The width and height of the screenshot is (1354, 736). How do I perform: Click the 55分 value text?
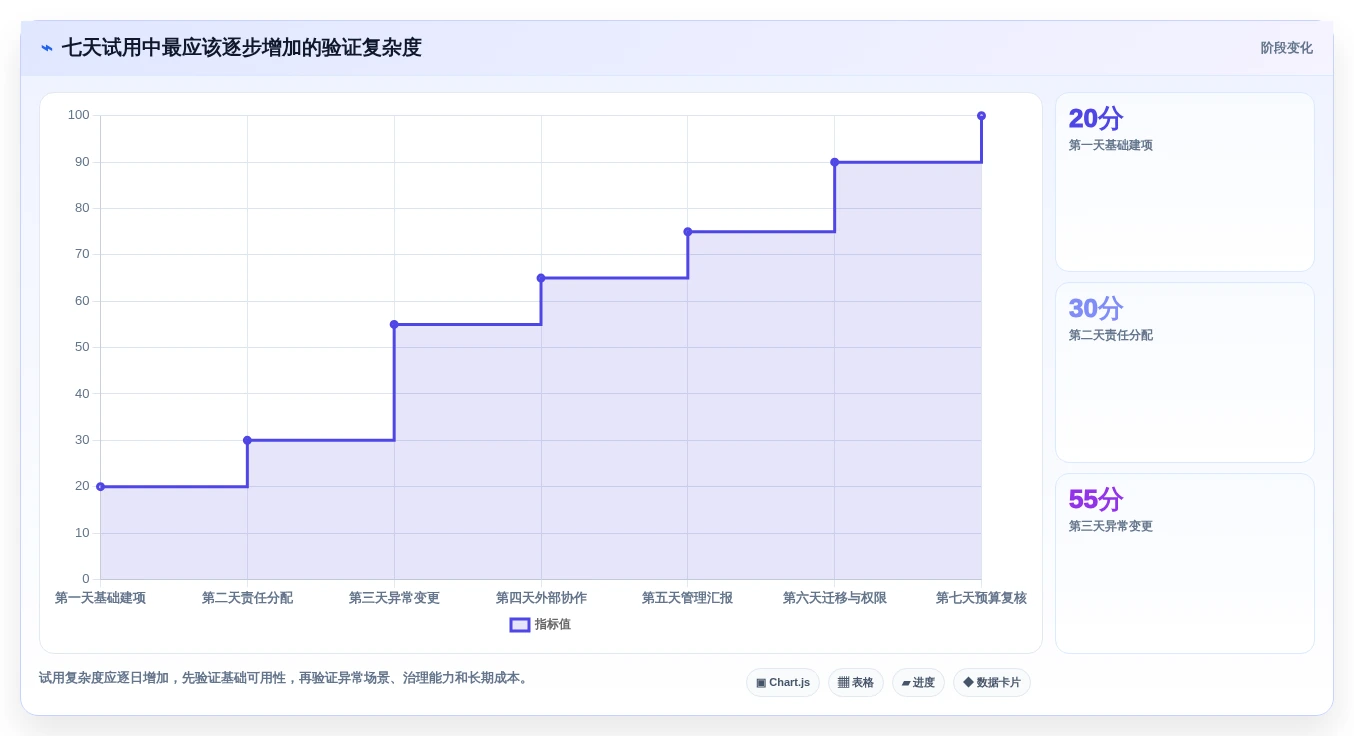tap(1096, 500)
